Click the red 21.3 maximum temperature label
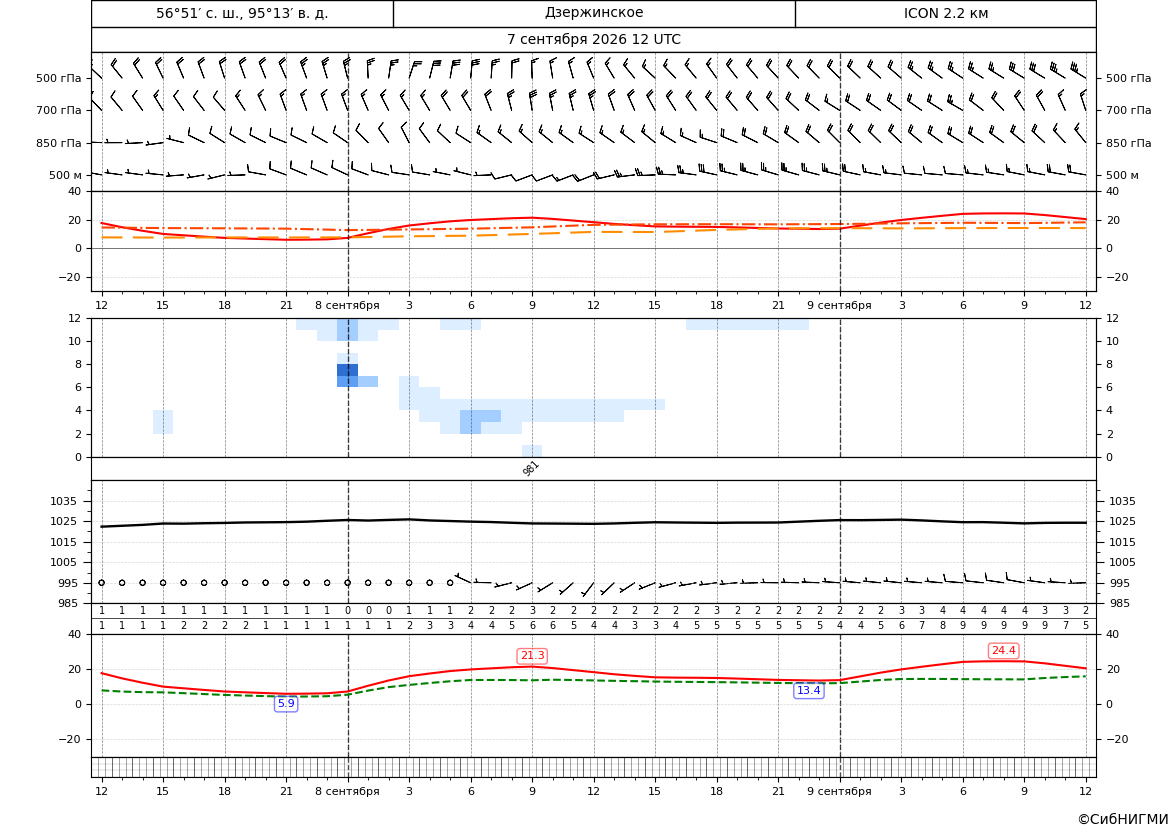Screen dimensions: 1169x827 (x=532, y=655)
